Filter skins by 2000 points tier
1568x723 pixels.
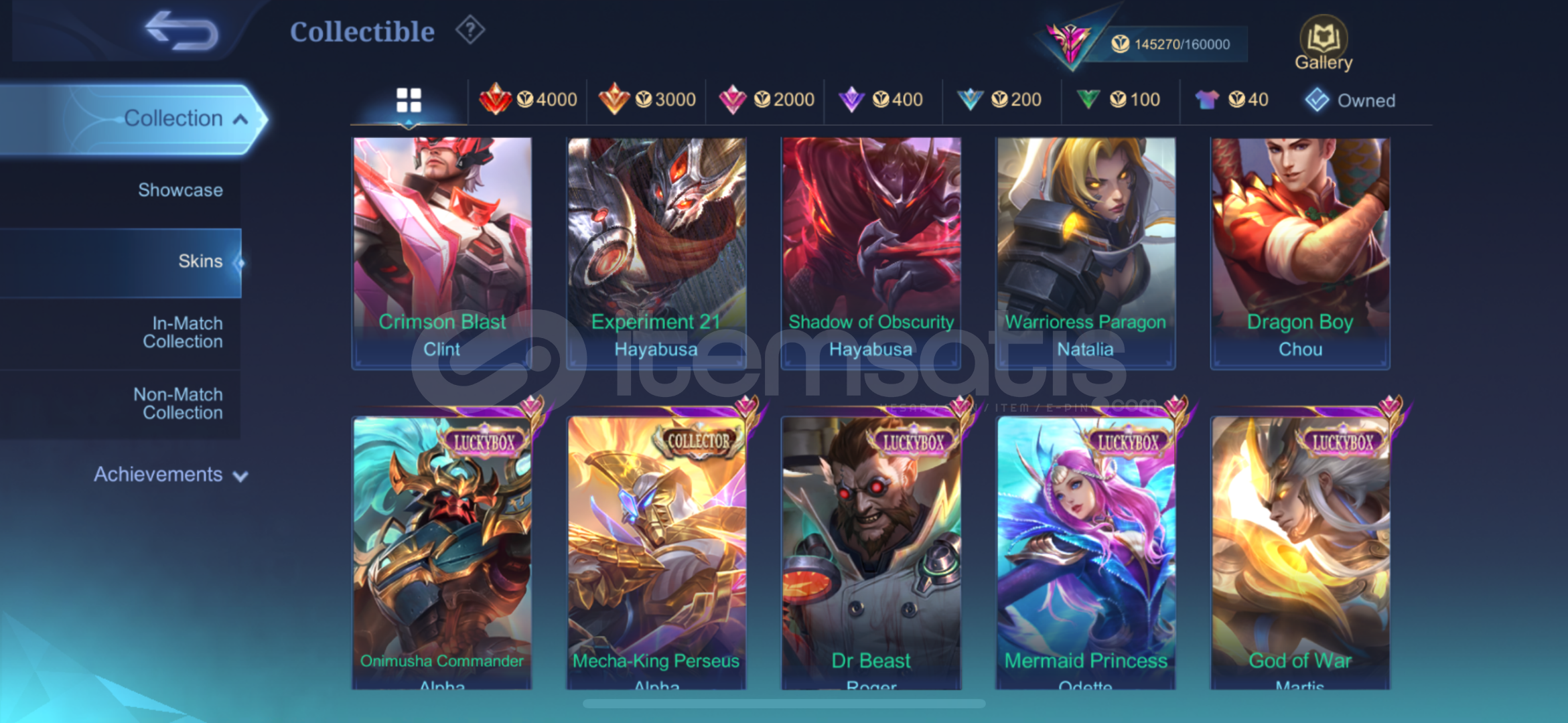[x=766, y=100]
